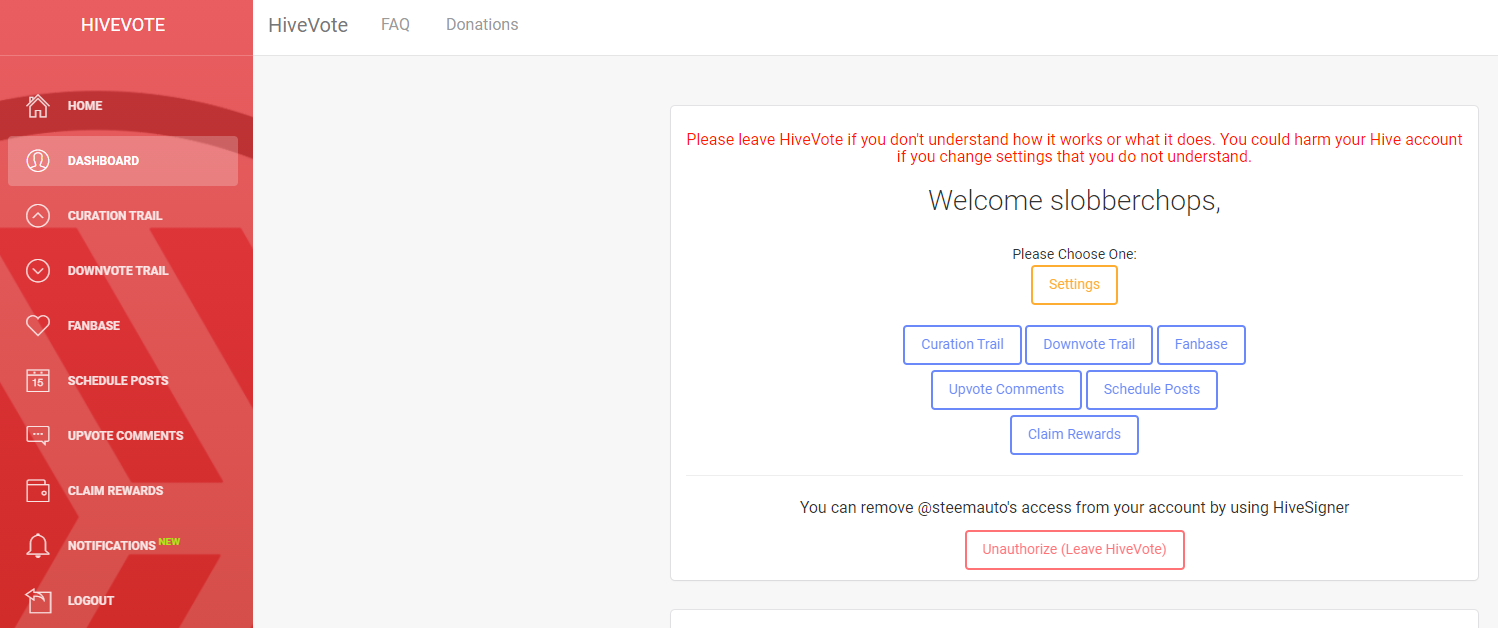Click the Notifications bell icon
Screen dimensions: 1498x628
pyautogui.click(x=38, y=546)
